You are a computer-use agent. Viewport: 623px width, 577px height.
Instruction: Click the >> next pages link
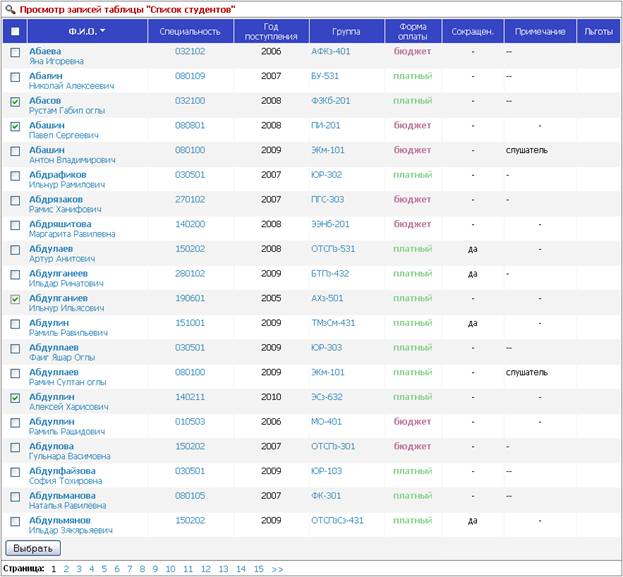pos(277,569)
